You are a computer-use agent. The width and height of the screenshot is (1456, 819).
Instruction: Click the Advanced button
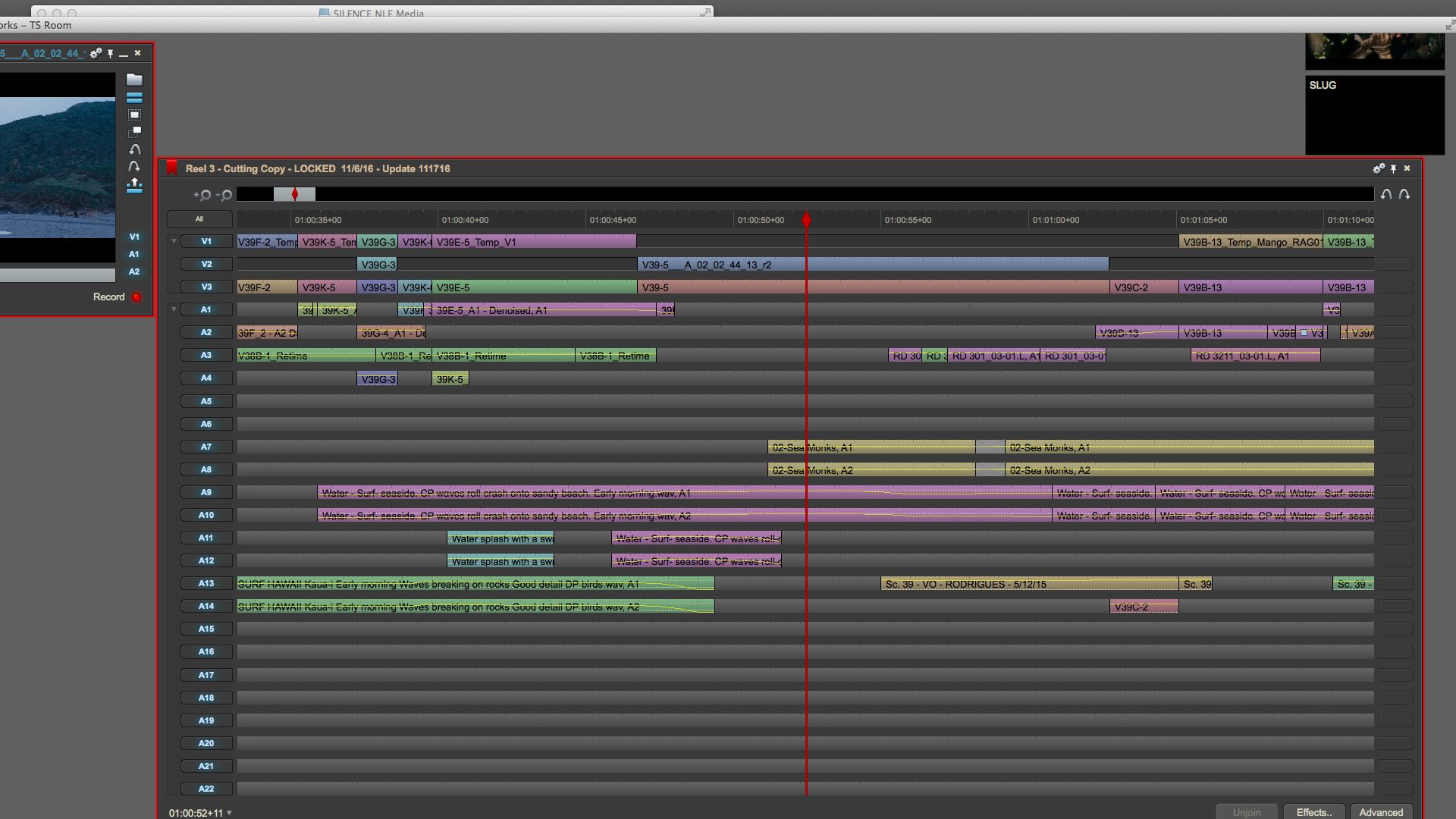click(1381, 812)
